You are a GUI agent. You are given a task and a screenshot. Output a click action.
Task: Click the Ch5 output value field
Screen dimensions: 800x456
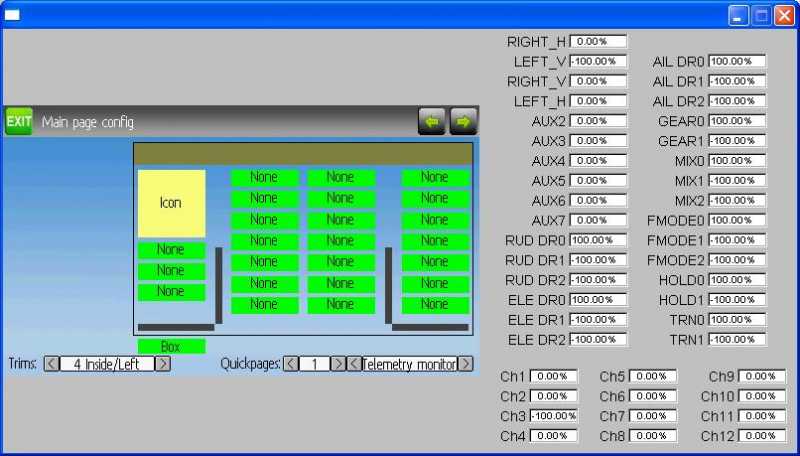pyautogui.click(x=653, y=376)
